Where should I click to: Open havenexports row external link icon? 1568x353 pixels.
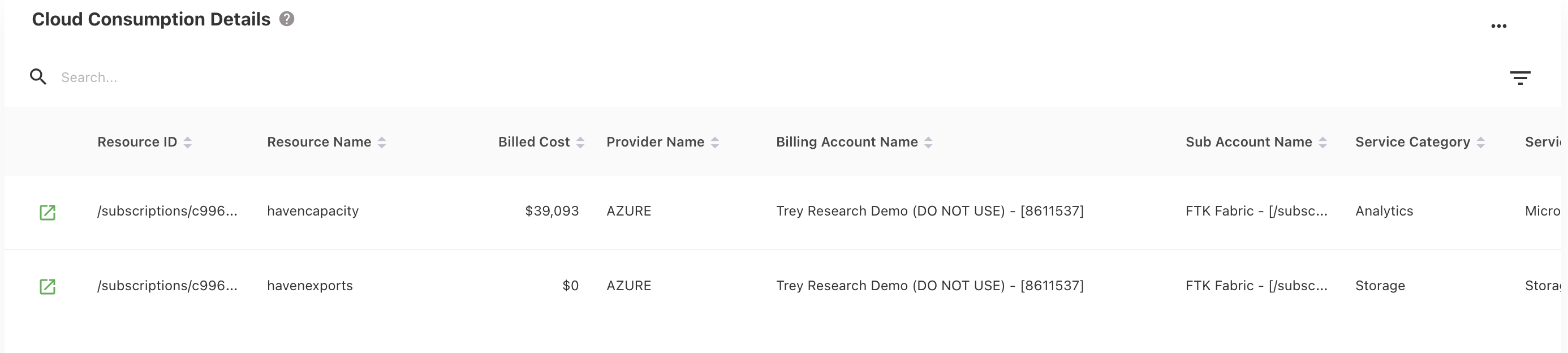(48, 286)
